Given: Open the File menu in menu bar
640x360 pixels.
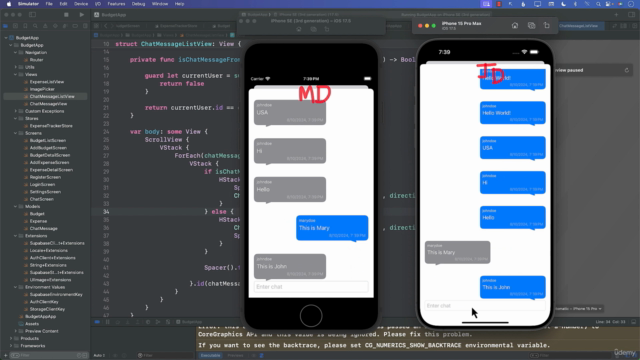Looking at the screenshot, I should [x=49, y=4].
